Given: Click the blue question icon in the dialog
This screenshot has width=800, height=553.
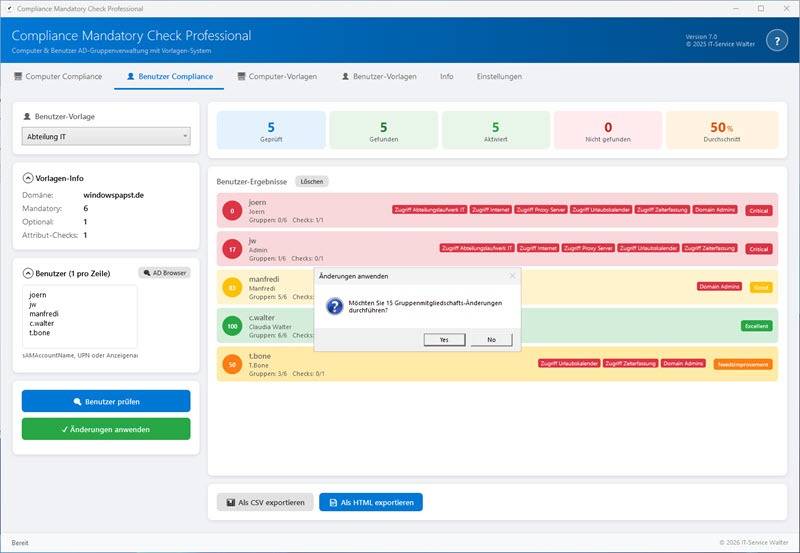Looking at the screenshot, I should [x=331, y=307].
